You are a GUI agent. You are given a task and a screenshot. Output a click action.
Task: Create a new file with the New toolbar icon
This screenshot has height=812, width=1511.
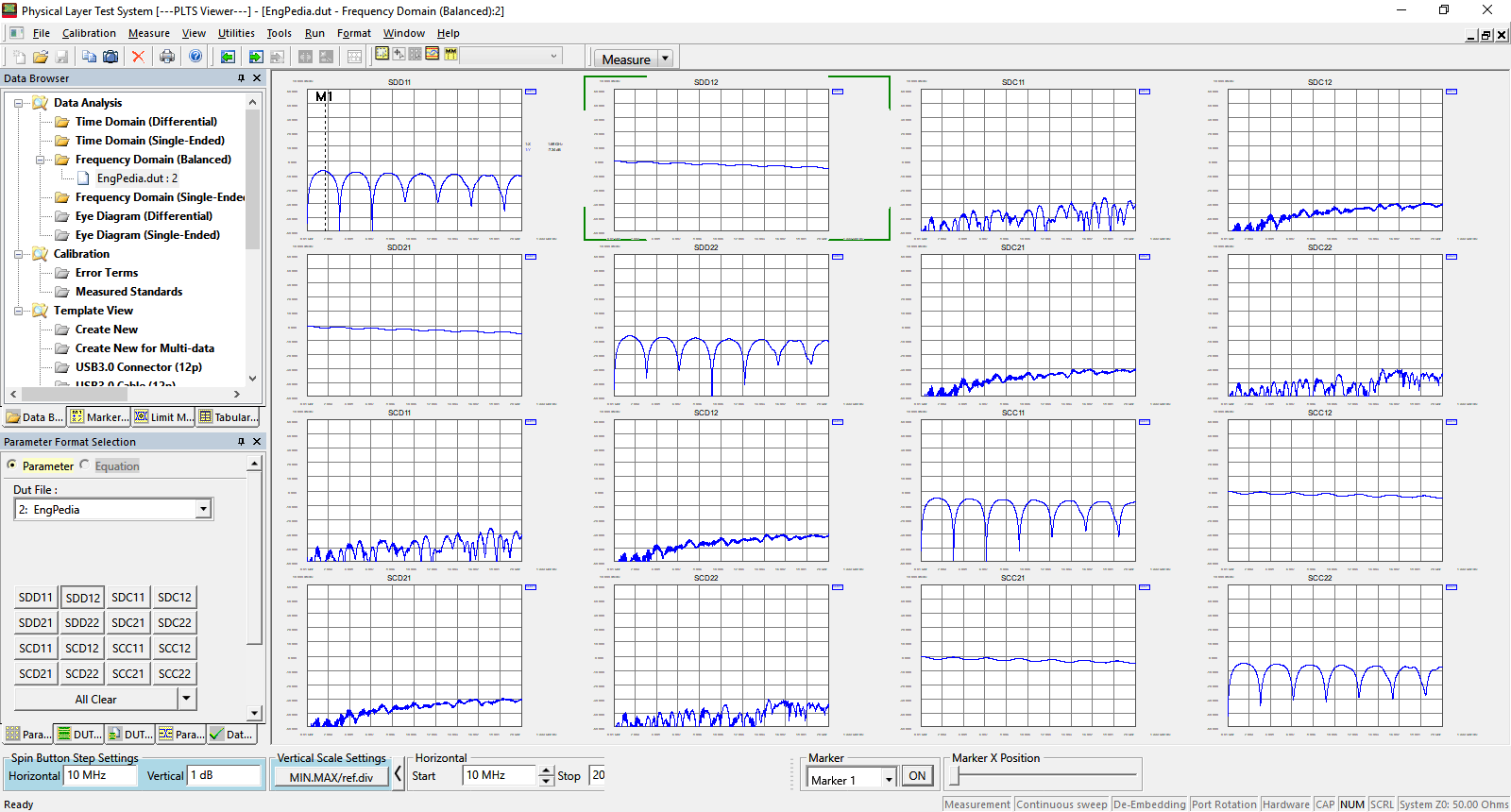20,57
